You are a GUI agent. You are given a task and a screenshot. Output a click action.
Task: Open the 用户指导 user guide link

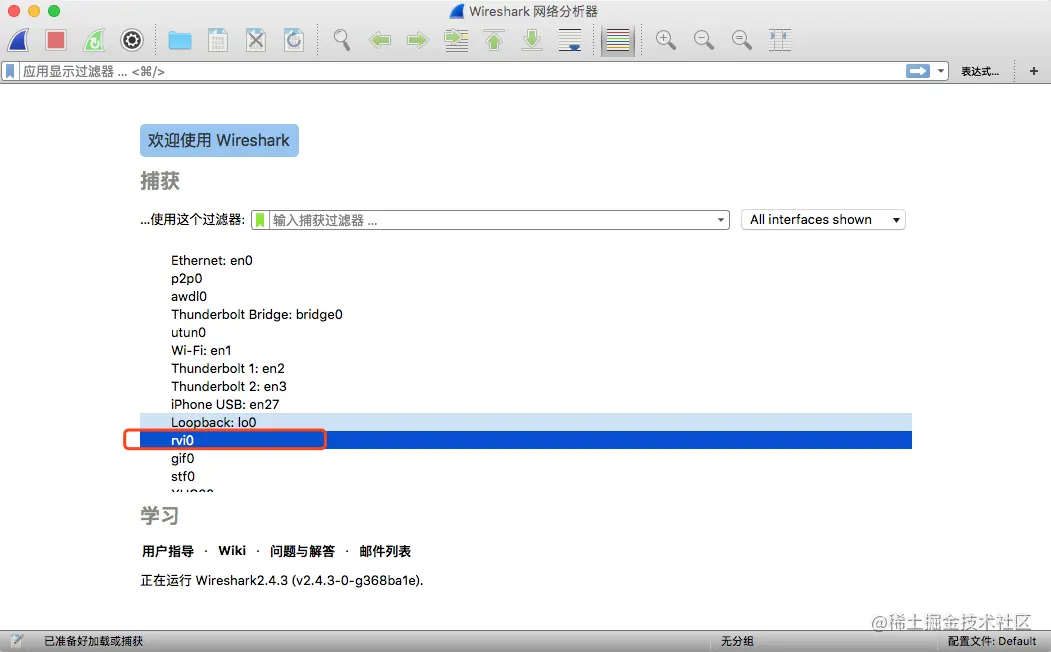(x=168, y=551)
